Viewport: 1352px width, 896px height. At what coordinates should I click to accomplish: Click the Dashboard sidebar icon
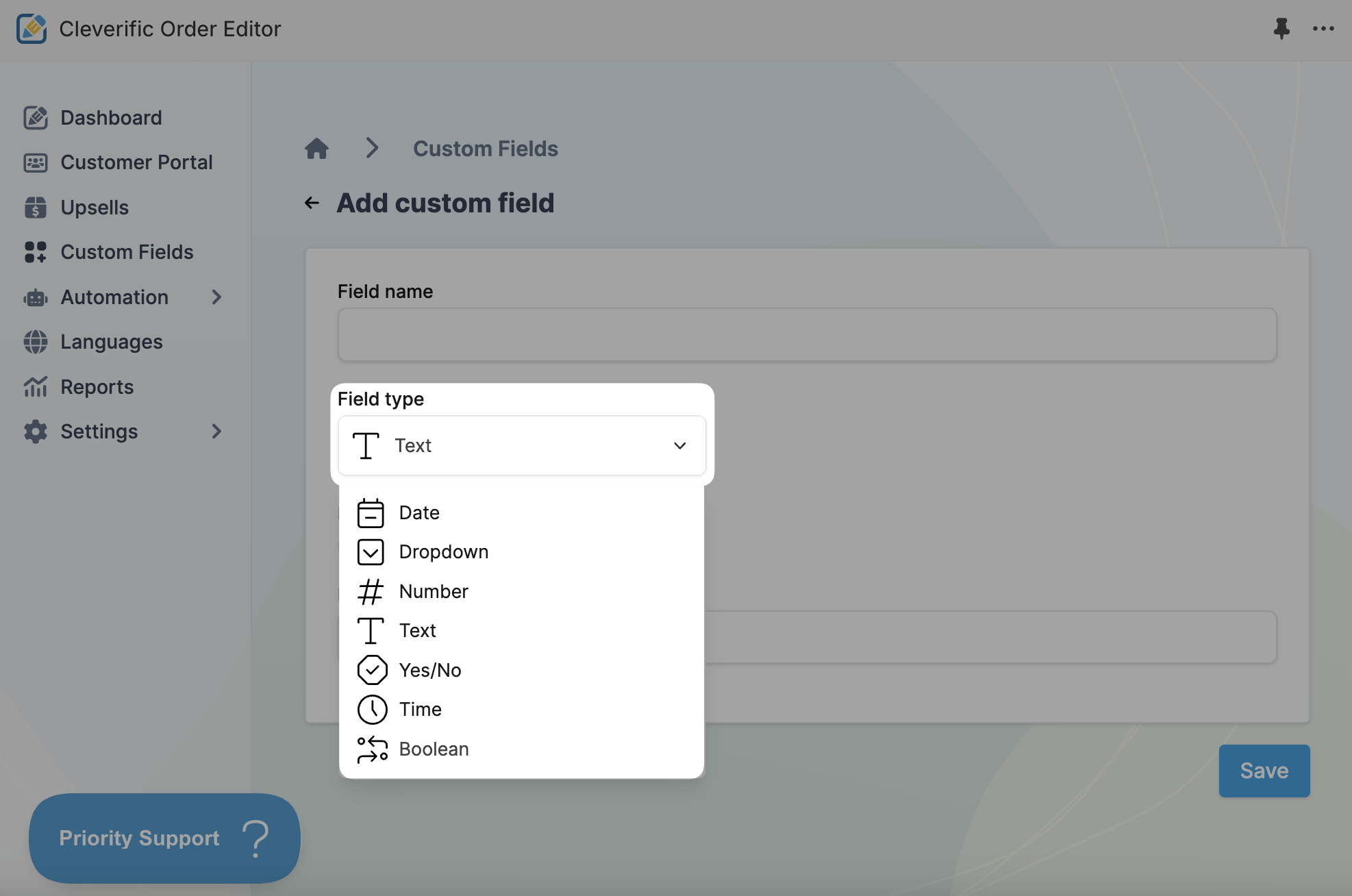[x=36, y=118]
